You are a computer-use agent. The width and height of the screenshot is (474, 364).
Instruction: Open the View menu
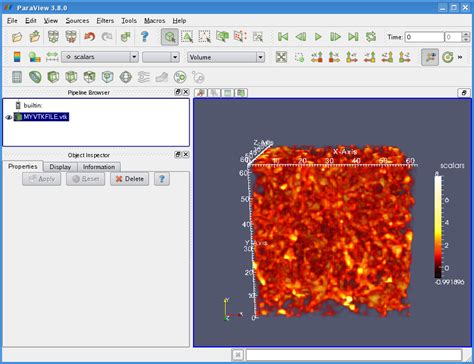pos(51,21)
